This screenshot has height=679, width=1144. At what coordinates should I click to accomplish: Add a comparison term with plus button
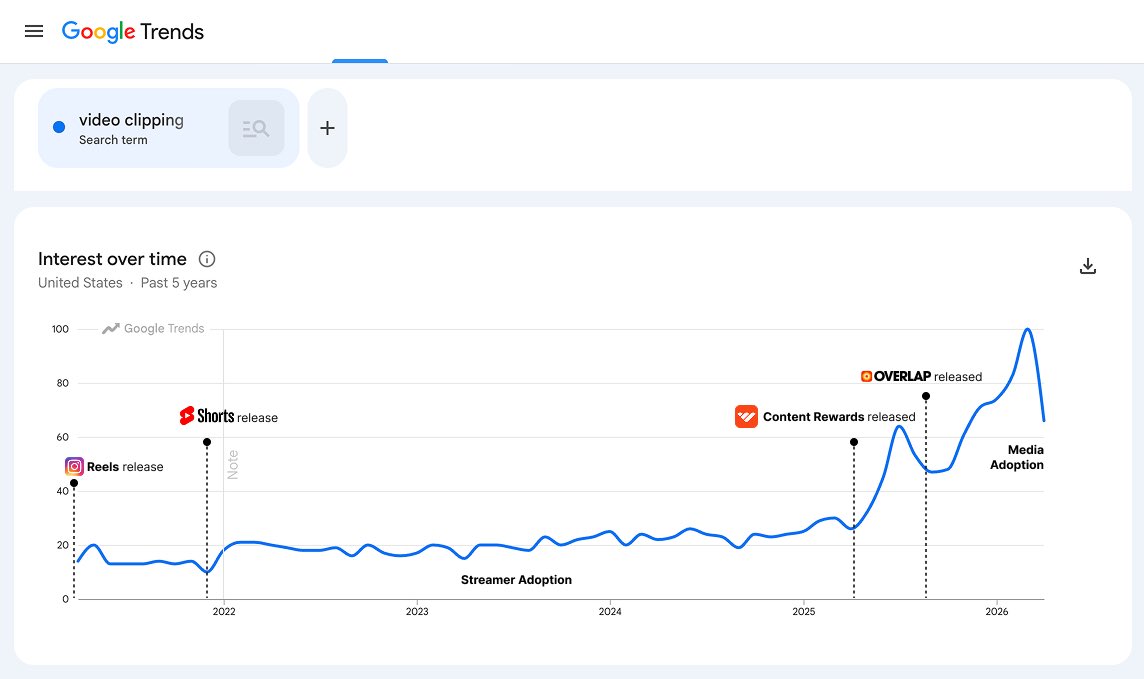pyautogui.click(x=328, y=128)
